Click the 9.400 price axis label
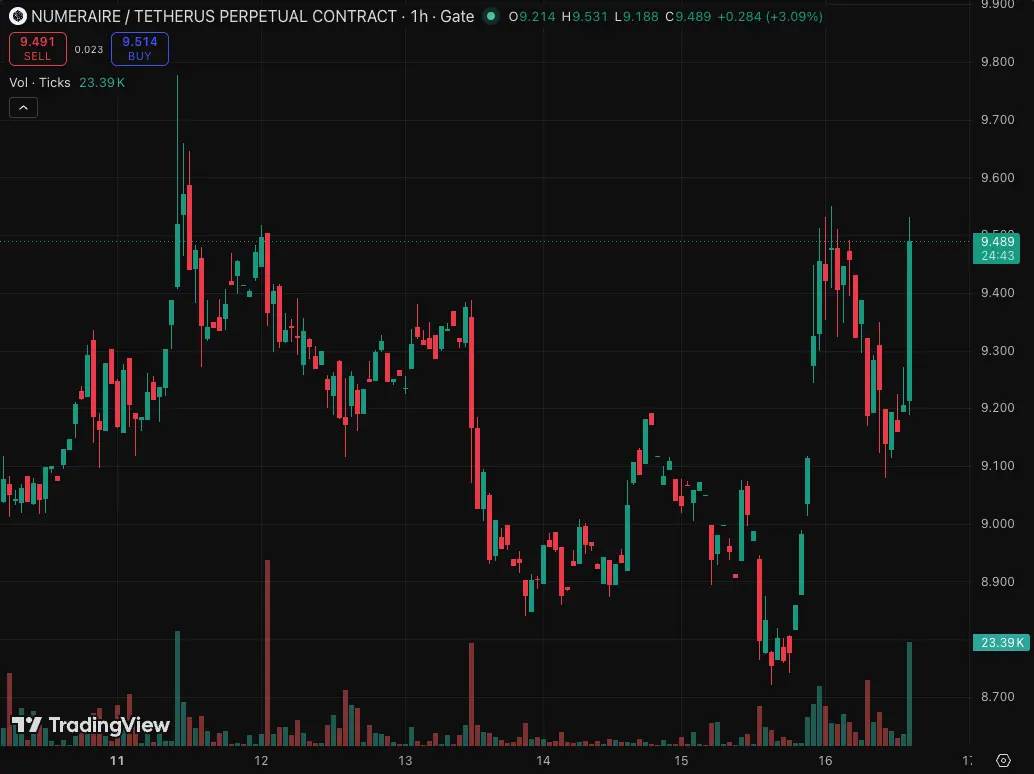Screen dimensions: 1034x774 click(x=998, y=293)
